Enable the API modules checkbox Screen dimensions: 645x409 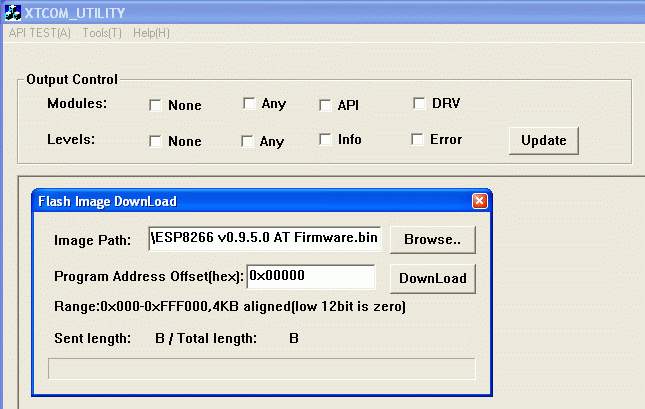tap(325, 105)
